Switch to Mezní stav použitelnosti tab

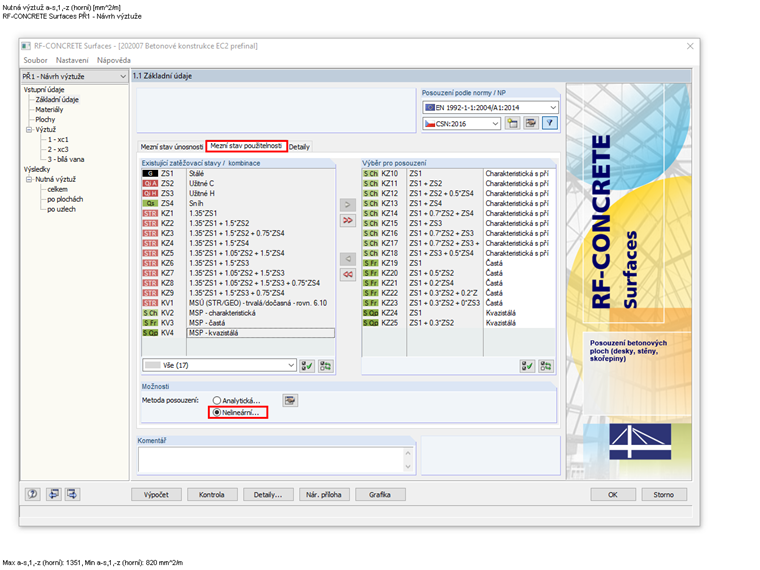point(246,146)
